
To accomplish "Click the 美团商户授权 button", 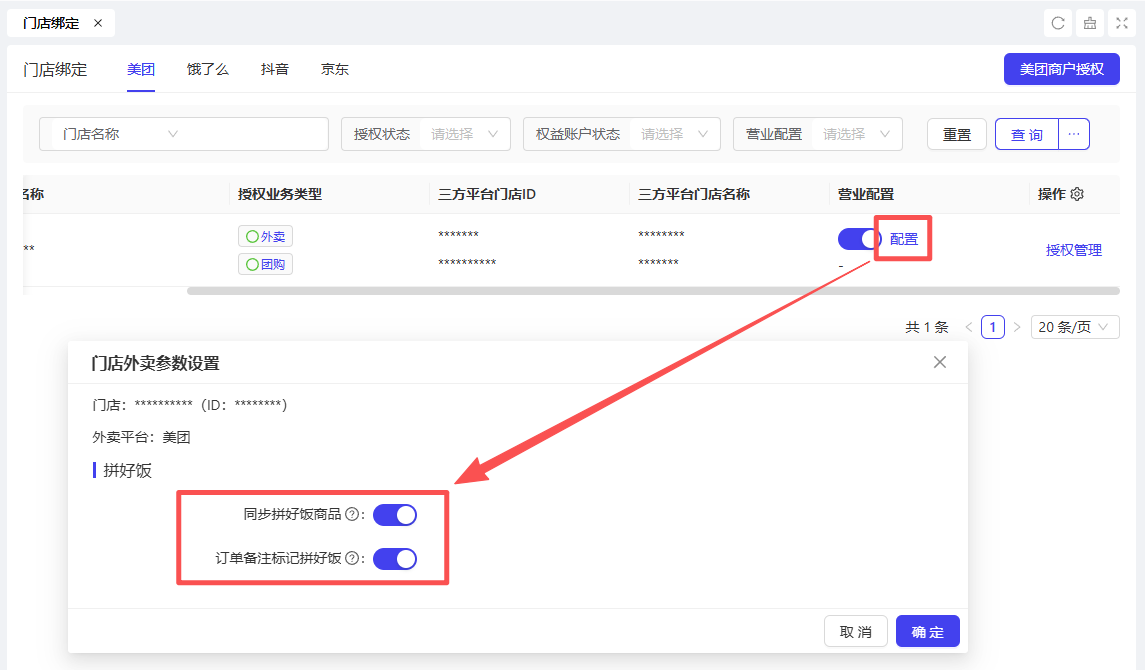I will [1061, 69].
